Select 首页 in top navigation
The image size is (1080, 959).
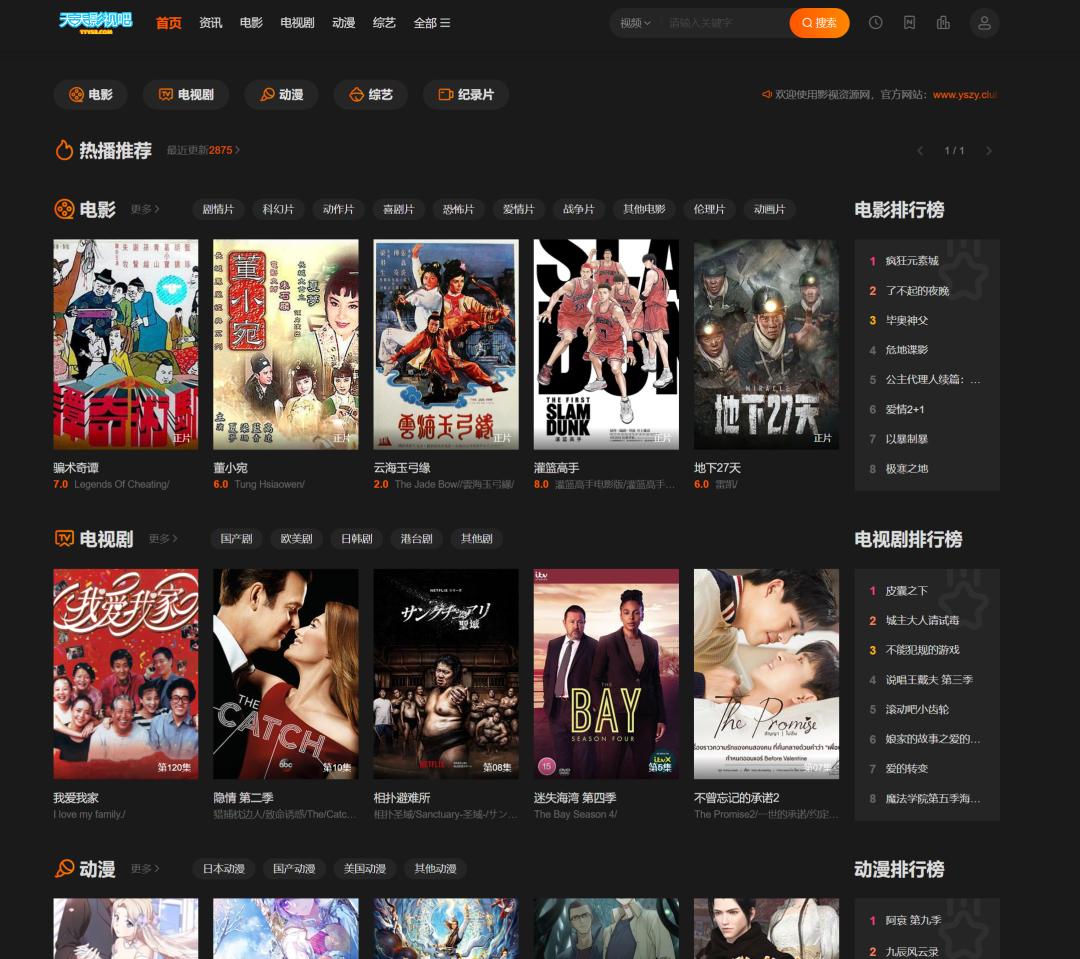tap(169, 23)
